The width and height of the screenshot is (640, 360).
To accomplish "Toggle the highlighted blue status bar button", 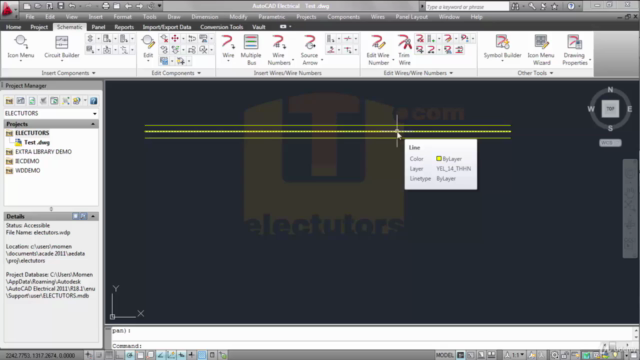I will point(202,355).
